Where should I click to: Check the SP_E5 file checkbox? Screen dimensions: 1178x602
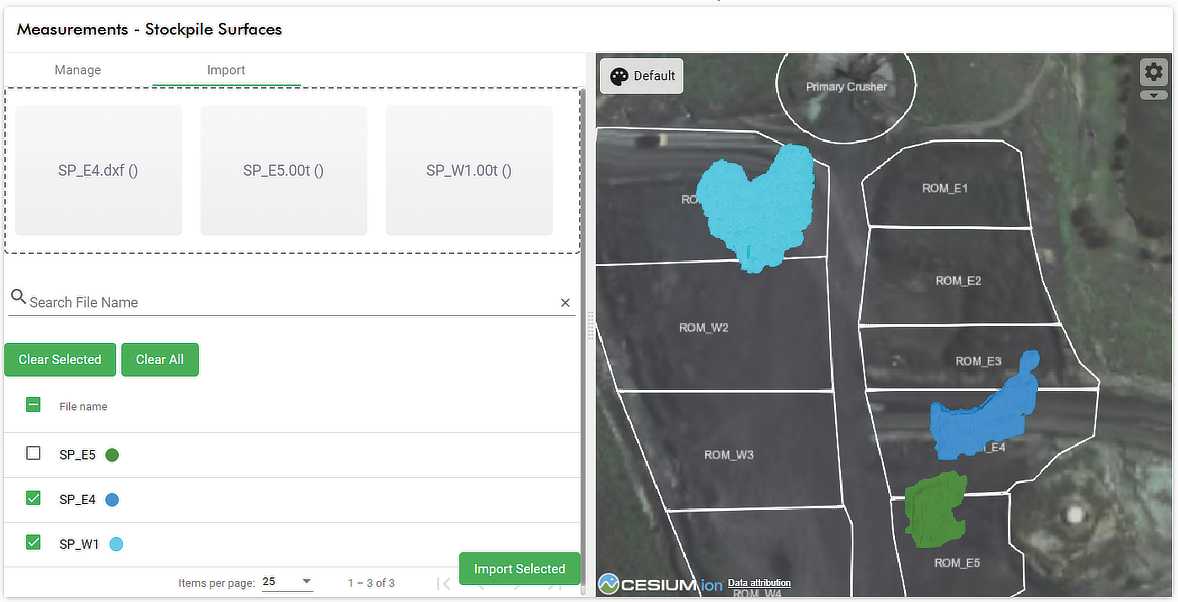click(x=33, y=453)
